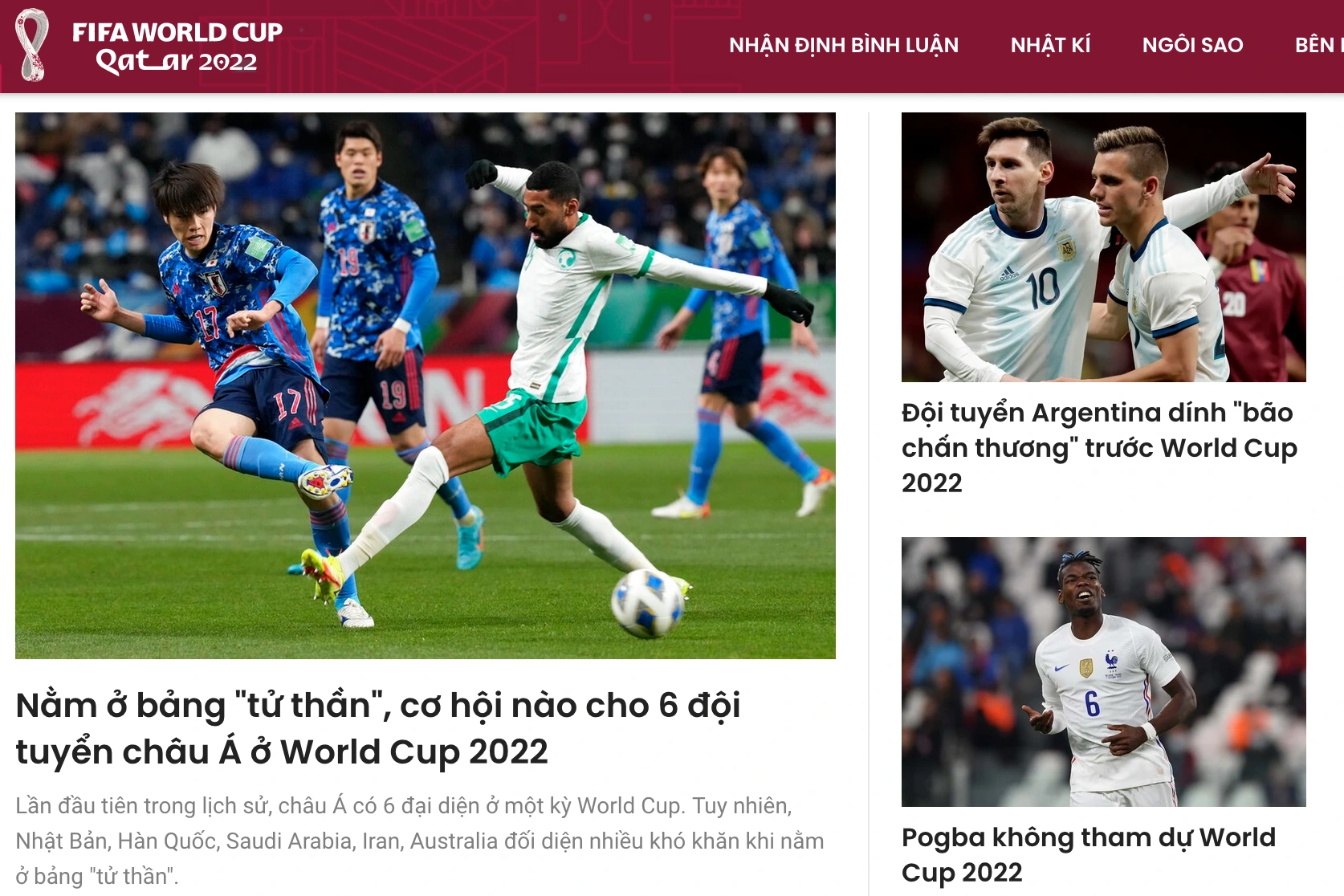Open the Argentina players thumbnail image
Image resolution: width=1344 pixels, height=896 pixels.
click(1104, 247)
